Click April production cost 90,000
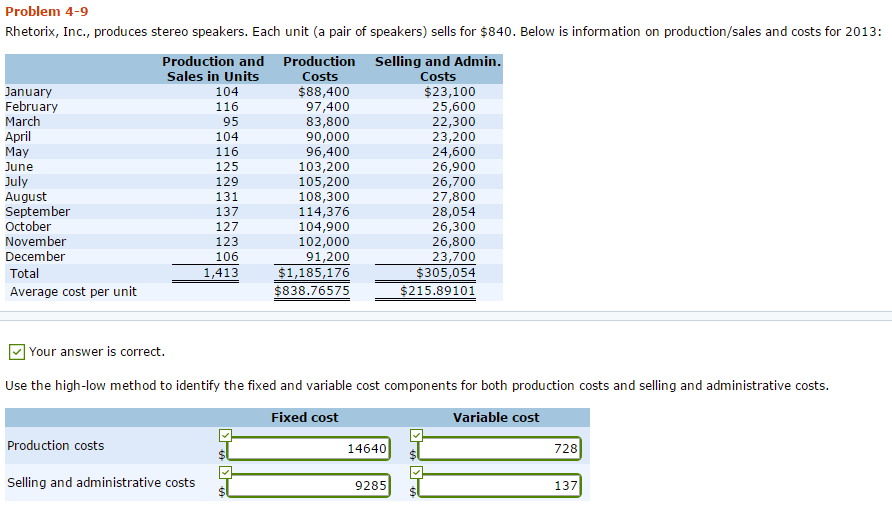The width and height of the screenshot is (892, 505). click(x=328, y=136)
